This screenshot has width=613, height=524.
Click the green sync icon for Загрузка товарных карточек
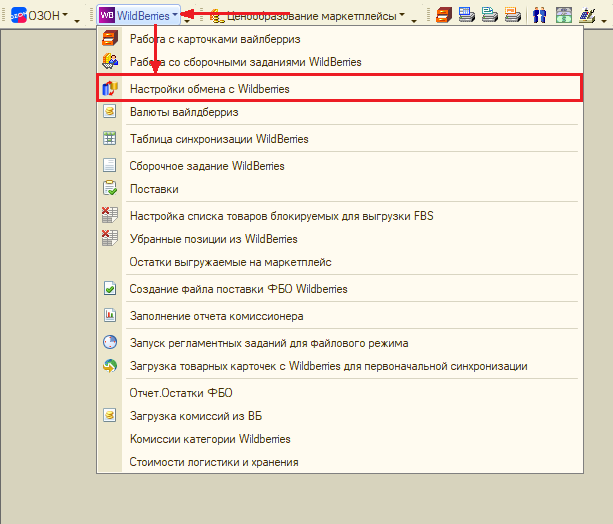tap(110, 366)
